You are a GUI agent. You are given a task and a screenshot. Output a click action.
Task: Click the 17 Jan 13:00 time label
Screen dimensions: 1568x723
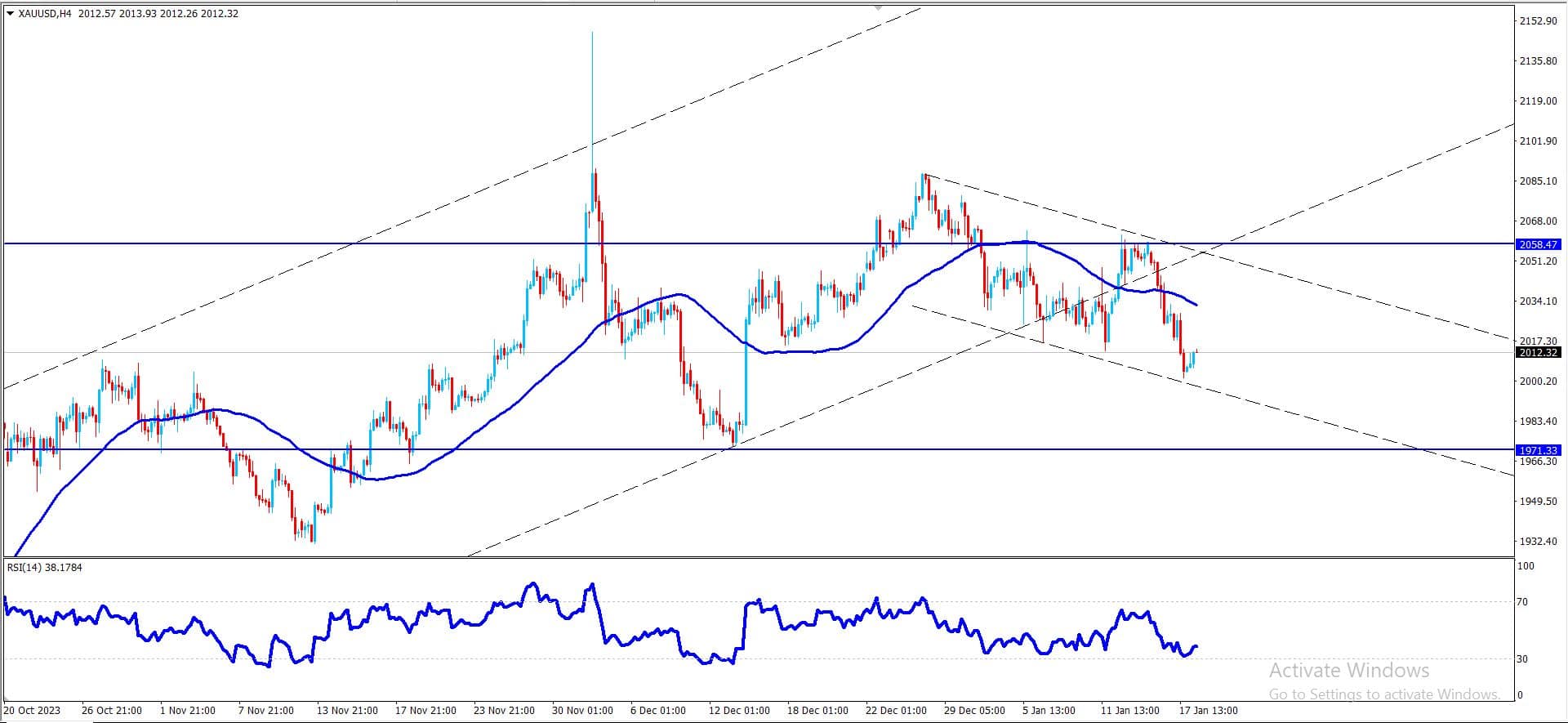pos(1209,711)
